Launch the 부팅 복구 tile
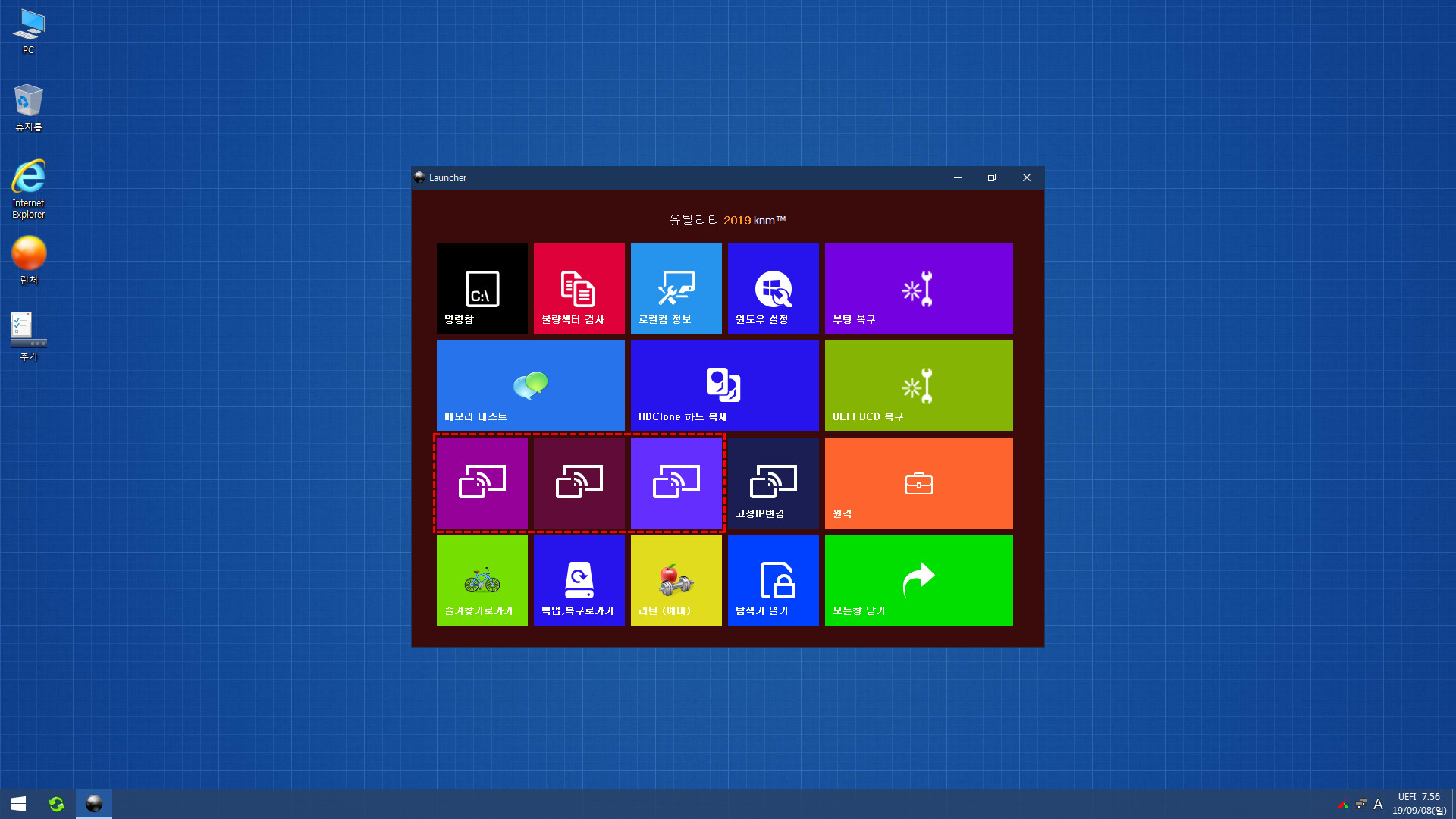The image size is (1456, 819). coord(918,289)
